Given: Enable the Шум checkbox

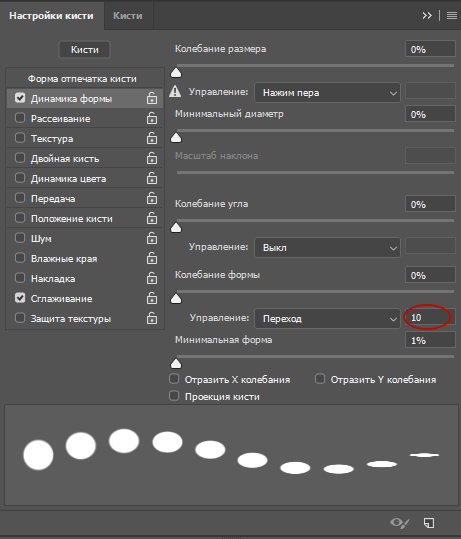Looking at the screenshot, I should click(x=20, y=238).
